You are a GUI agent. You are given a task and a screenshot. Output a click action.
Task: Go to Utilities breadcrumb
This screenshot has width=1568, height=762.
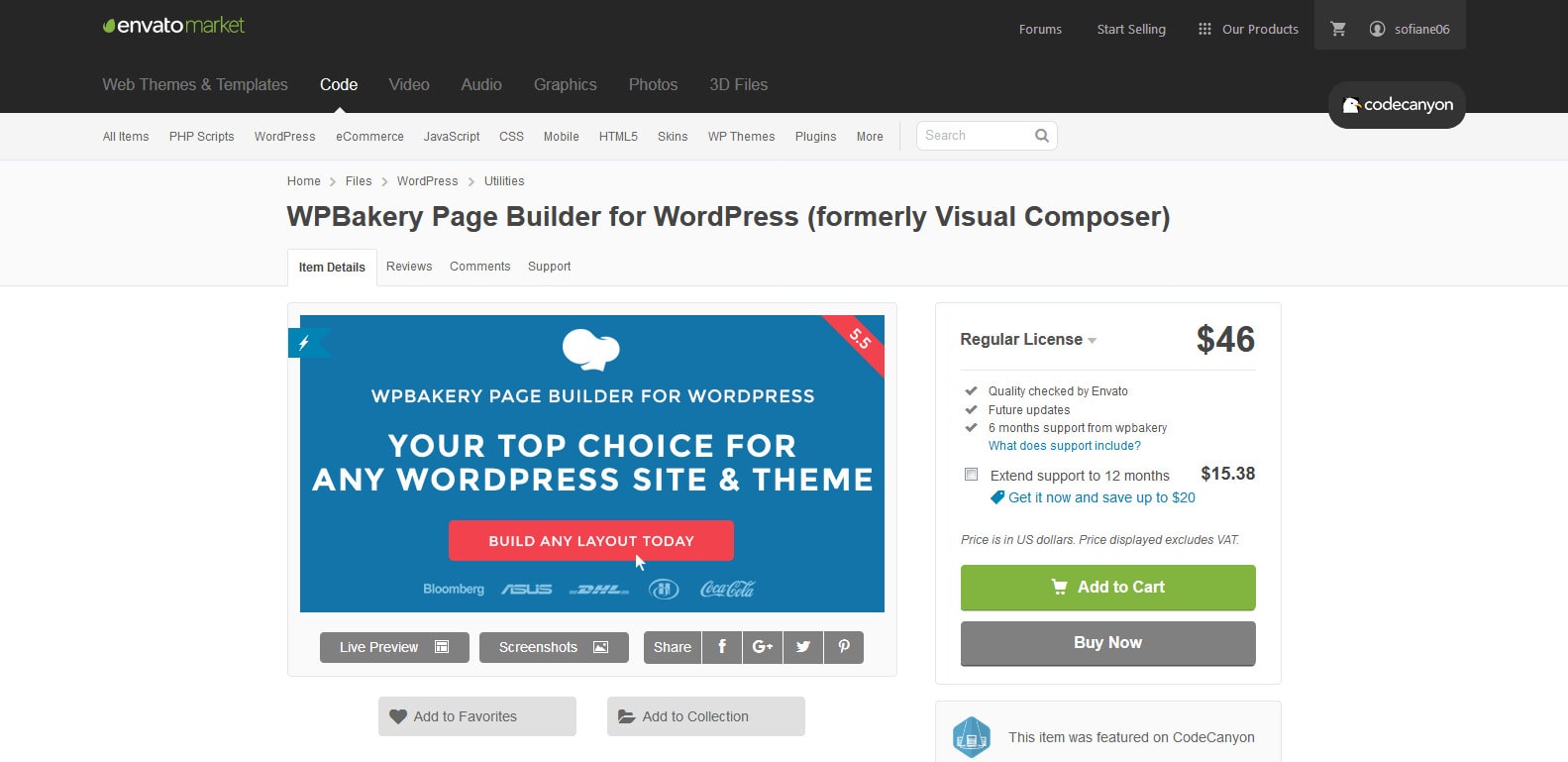pyautogui.click(x=504, y=181)
